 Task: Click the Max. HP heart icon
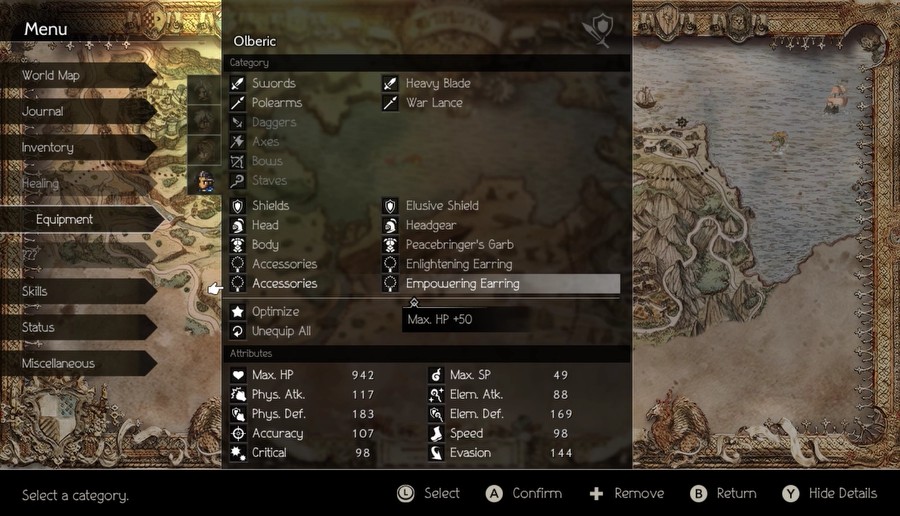[x=238, y=375]
